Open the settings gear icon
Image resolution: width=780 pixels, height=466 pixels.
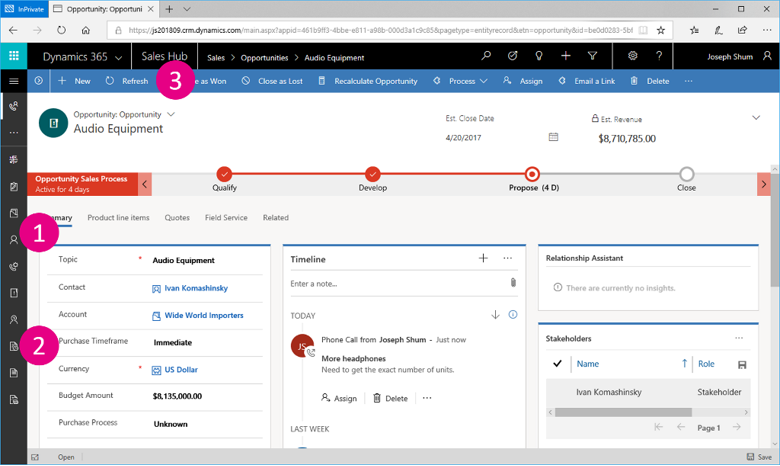tap(632, 57)
